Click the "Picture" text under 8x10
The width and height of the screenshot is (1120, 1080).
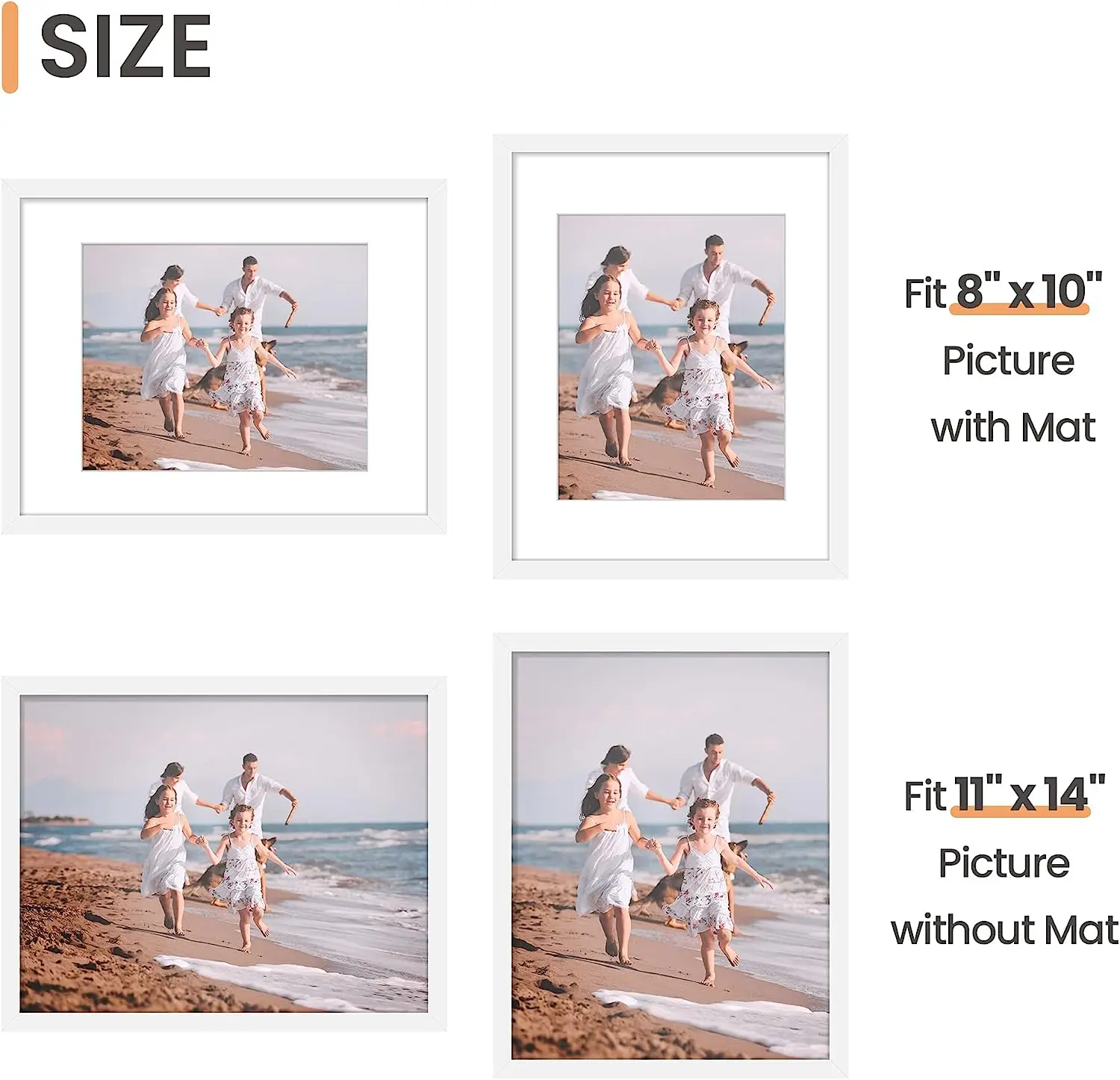(1008, 361)
